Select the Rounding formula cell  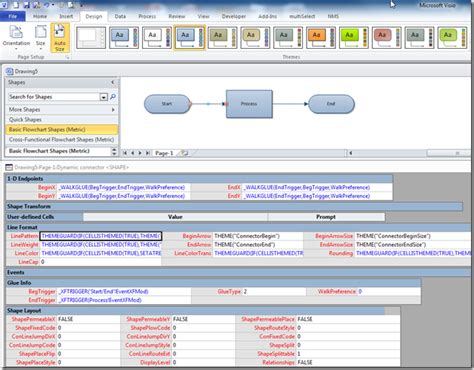pos(413,253)
